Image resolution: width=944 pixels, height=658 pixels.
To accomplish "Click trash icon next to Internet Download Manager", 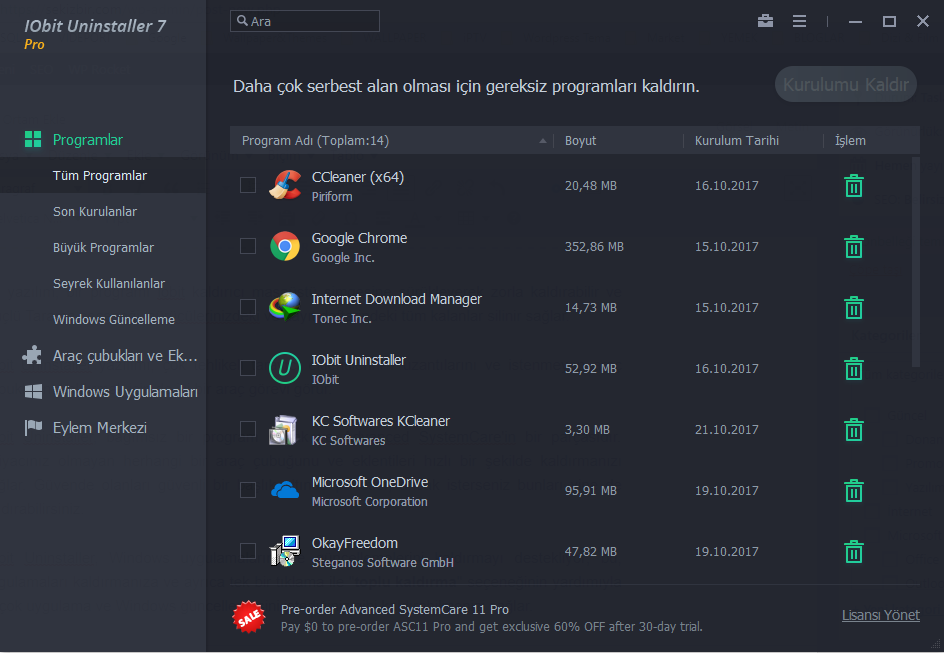I will (853, 308).
